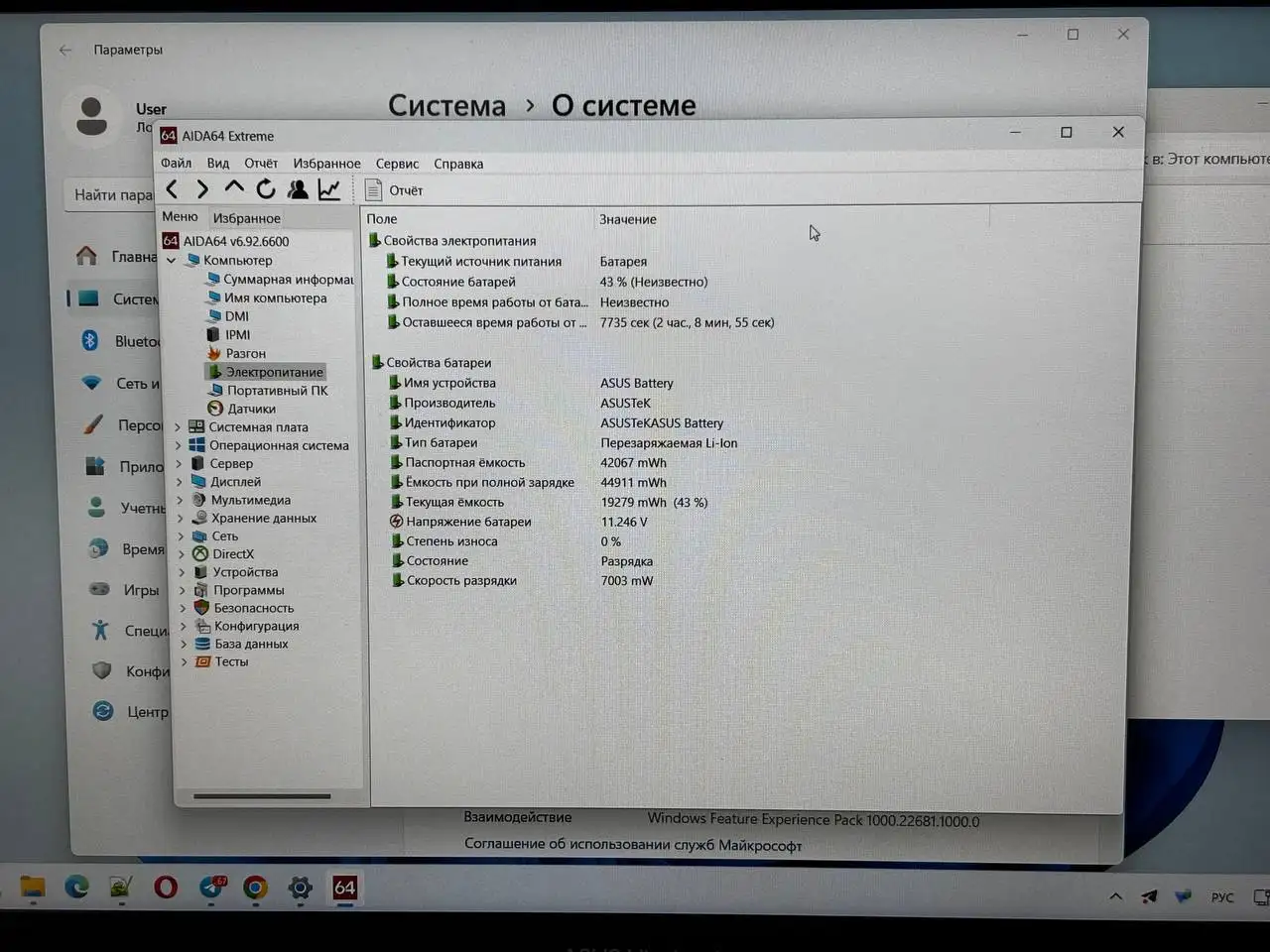Viewport: 1270px width, 952px height.
Task: Open Opera browser from the taskbar
Action: [166, 887]
